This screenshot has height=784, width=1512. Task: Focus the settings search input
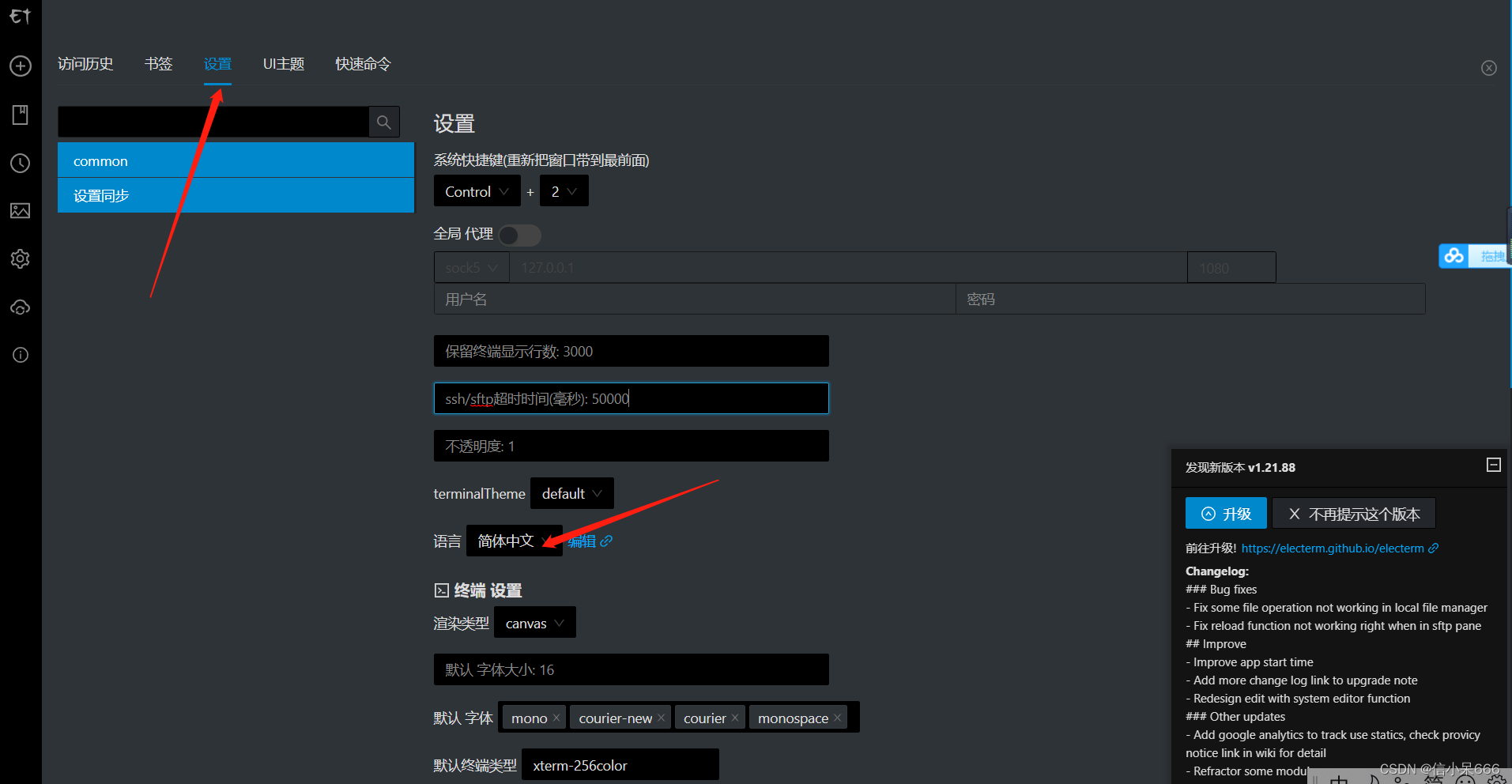tap(213, 122)
